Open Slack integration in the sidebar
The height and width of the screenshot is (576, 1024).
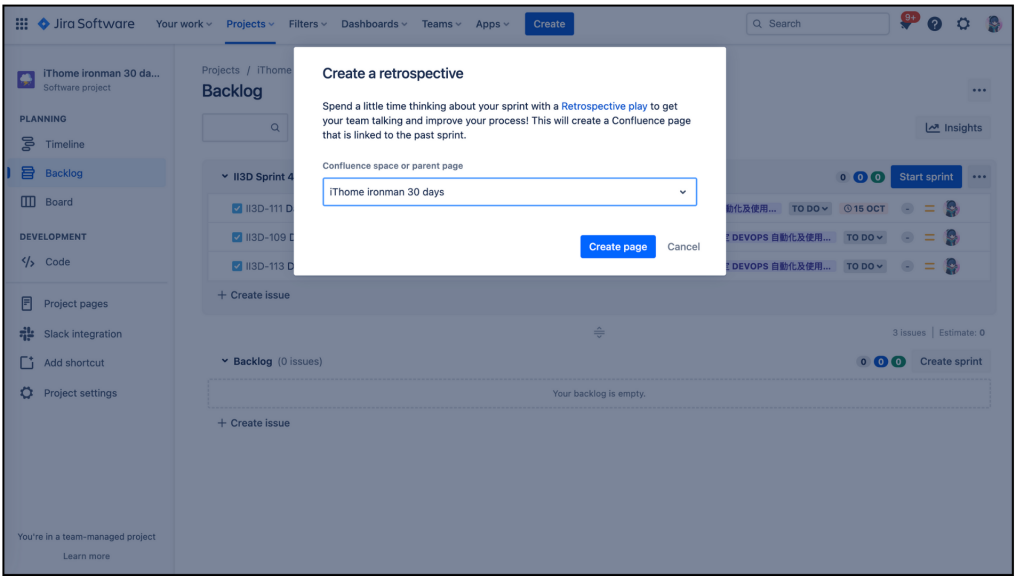86,334
